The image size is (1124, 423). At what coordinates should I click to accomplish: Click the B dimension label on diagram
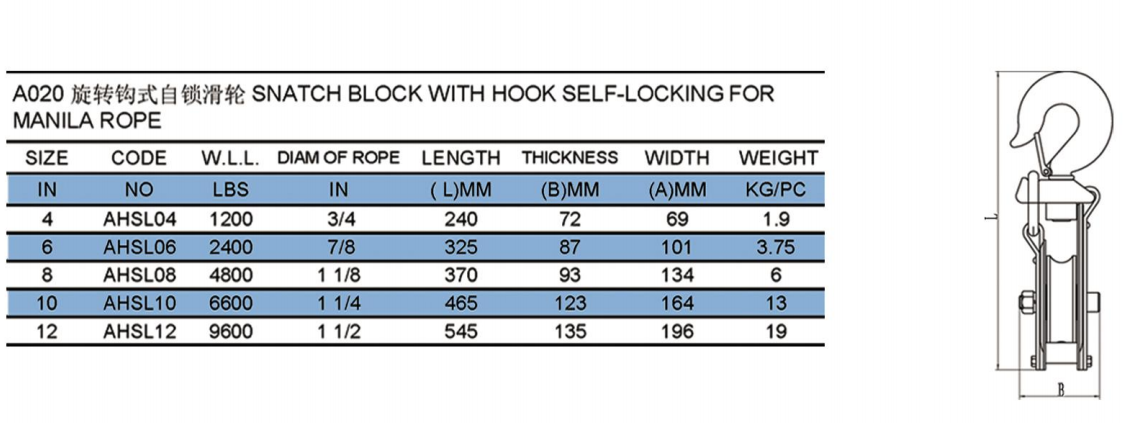1060,389
